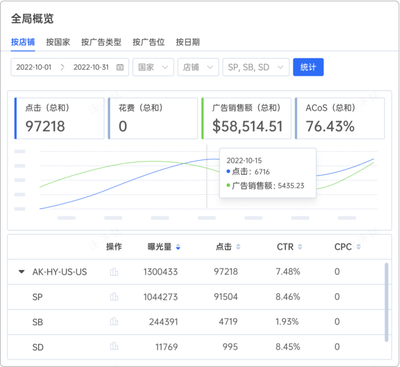Open the calendar icon in date range

click(x=120, y=67)
